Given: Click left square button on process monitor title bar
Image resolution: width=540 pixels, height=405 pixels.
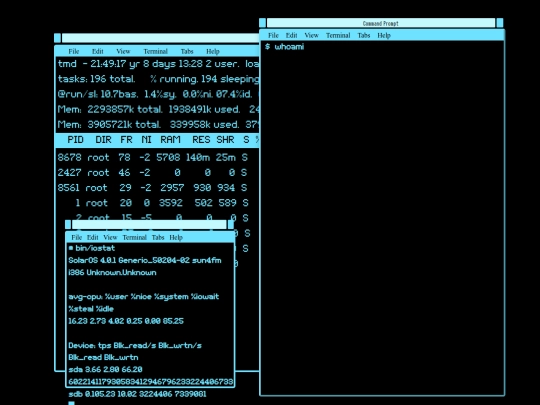Looking at the screenshot, I should [x=58, y=38].
